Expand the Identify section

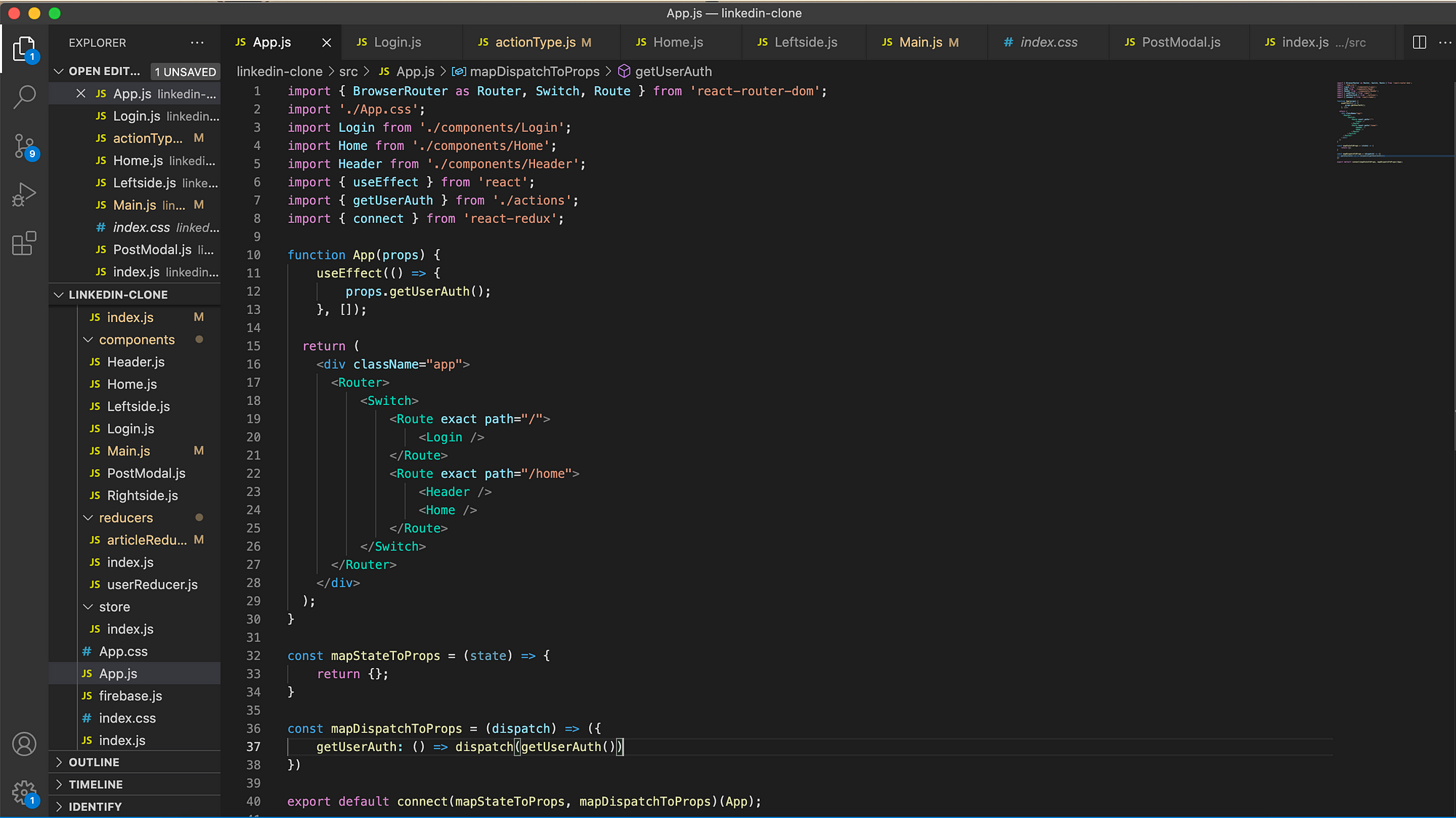coord(135,806)
